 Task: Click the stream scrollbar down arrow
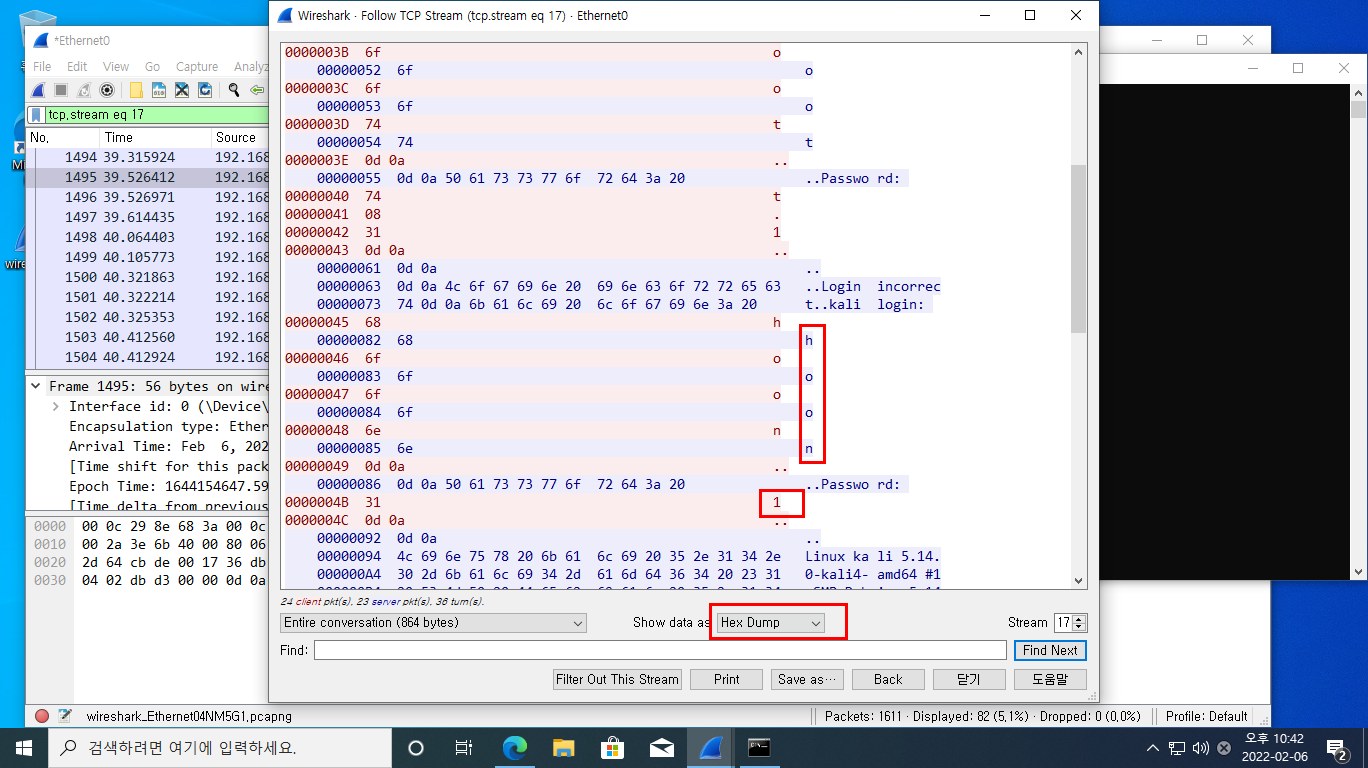[x=1078, y=580]
